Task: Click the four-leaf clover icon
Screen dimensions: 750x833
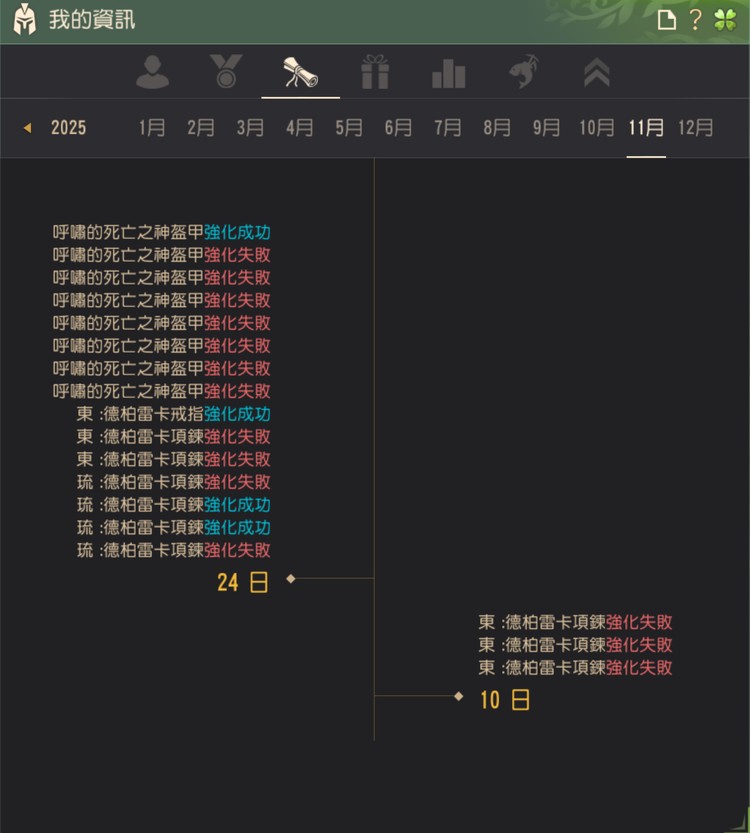Action: pyautogui.click(x=726, y=20)
